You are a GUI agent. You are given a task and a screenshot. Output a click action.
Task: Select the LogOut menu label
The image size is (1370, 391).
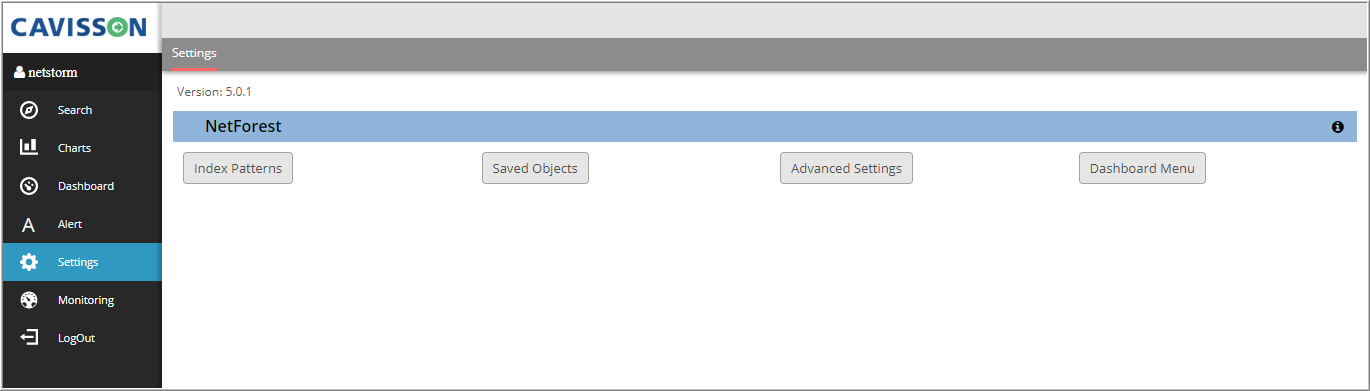point(76,338)
